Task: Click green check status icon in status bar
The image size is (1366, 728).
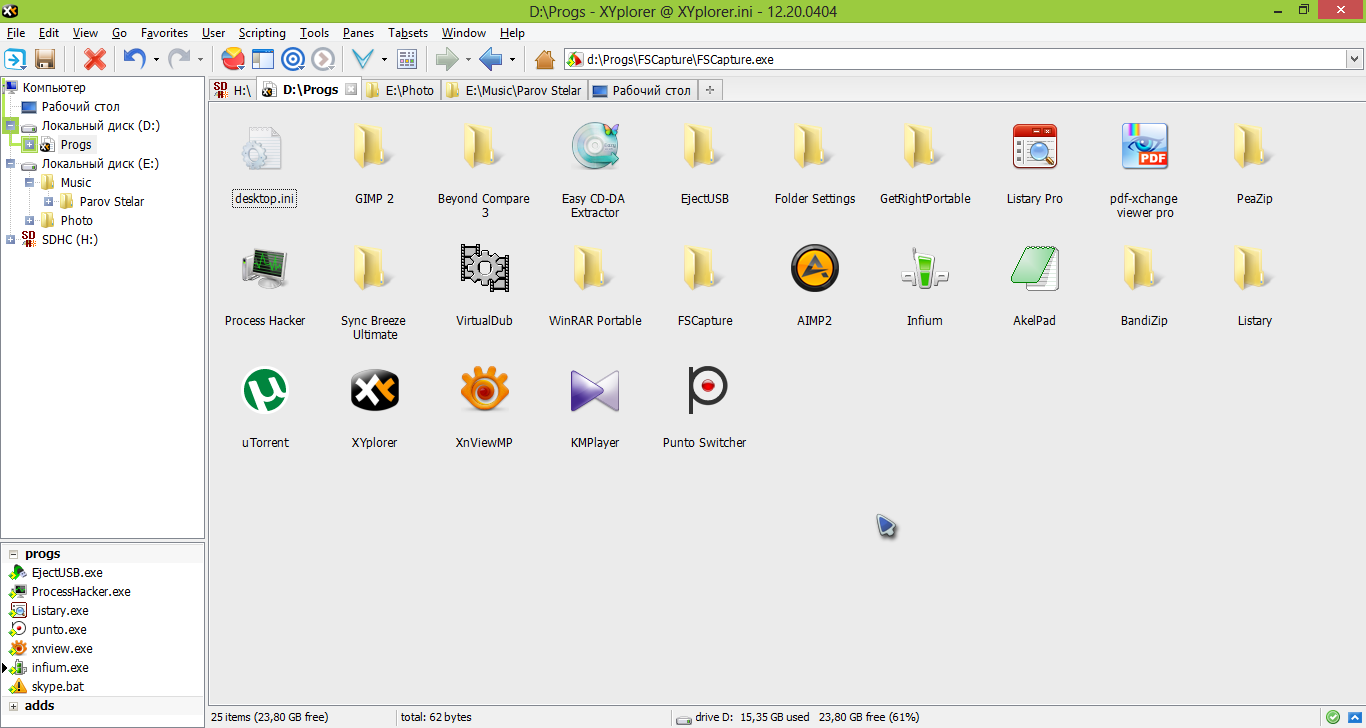Action: [1333, 717]
